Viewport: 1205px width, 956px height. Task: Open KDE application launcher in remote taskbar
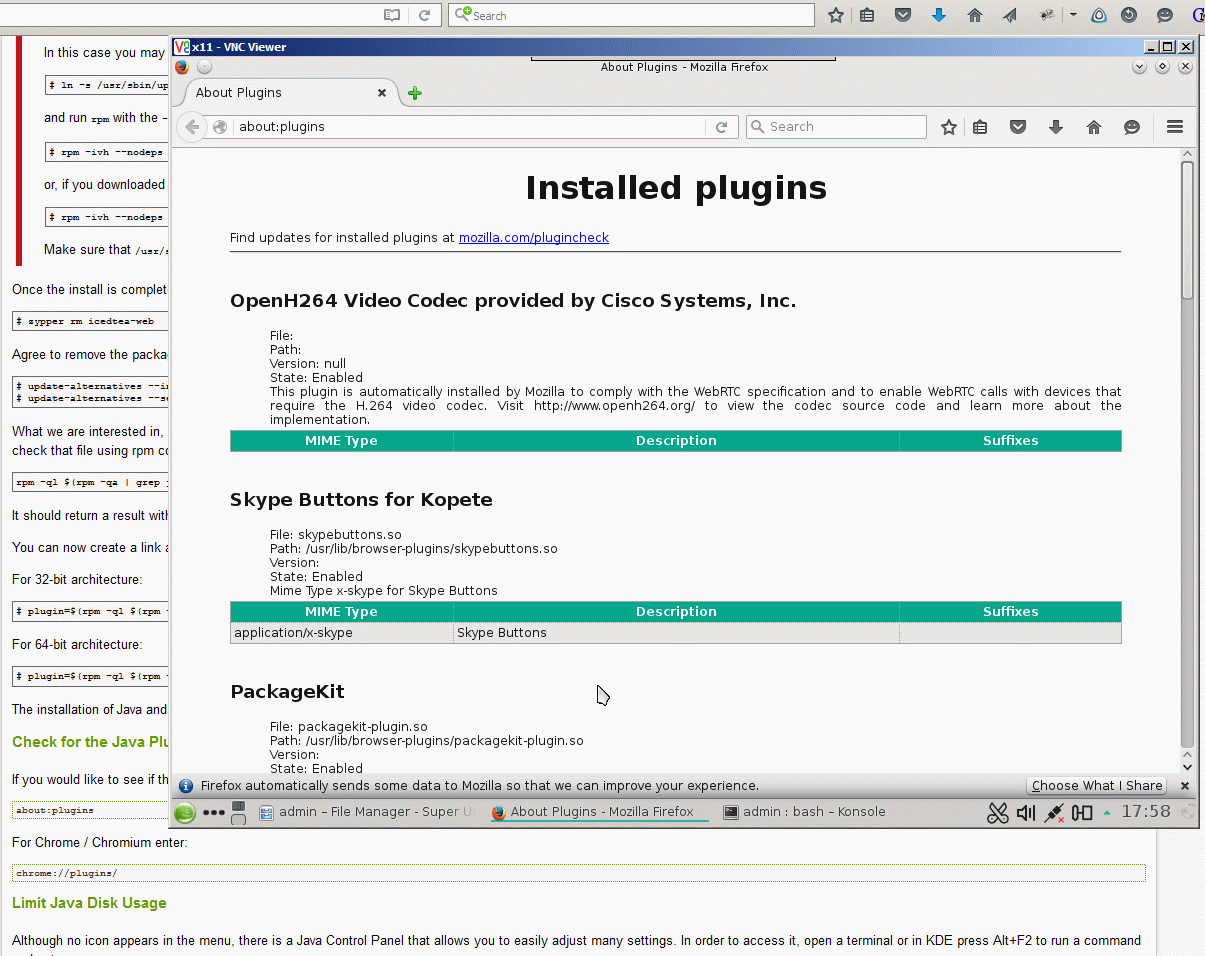tap(185, 813)
